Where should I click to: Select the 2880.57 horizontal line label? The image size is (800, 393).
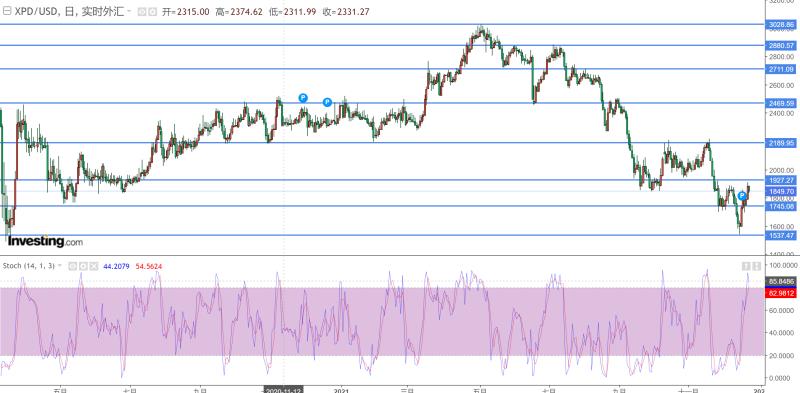781,45
